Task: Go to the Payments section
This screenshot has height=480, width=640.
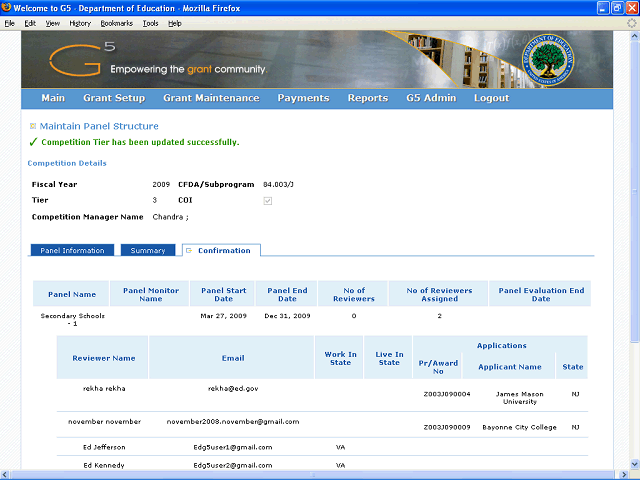Action: click(303, 98)
